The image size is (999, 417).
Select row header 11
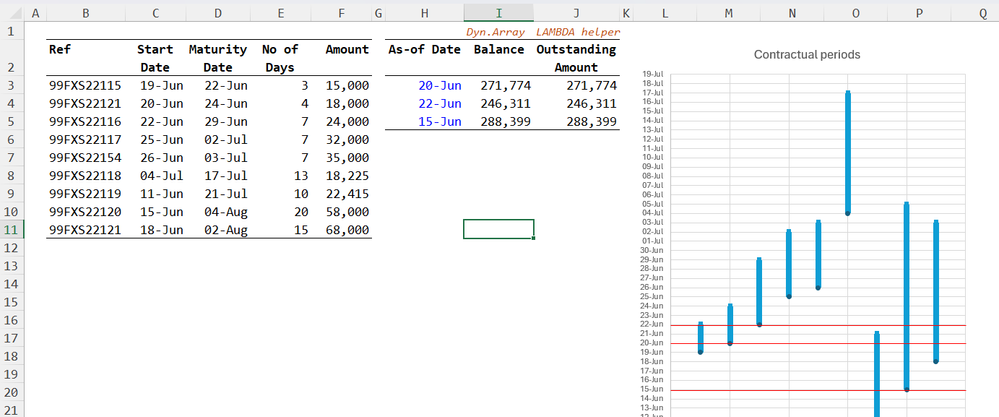9,229
